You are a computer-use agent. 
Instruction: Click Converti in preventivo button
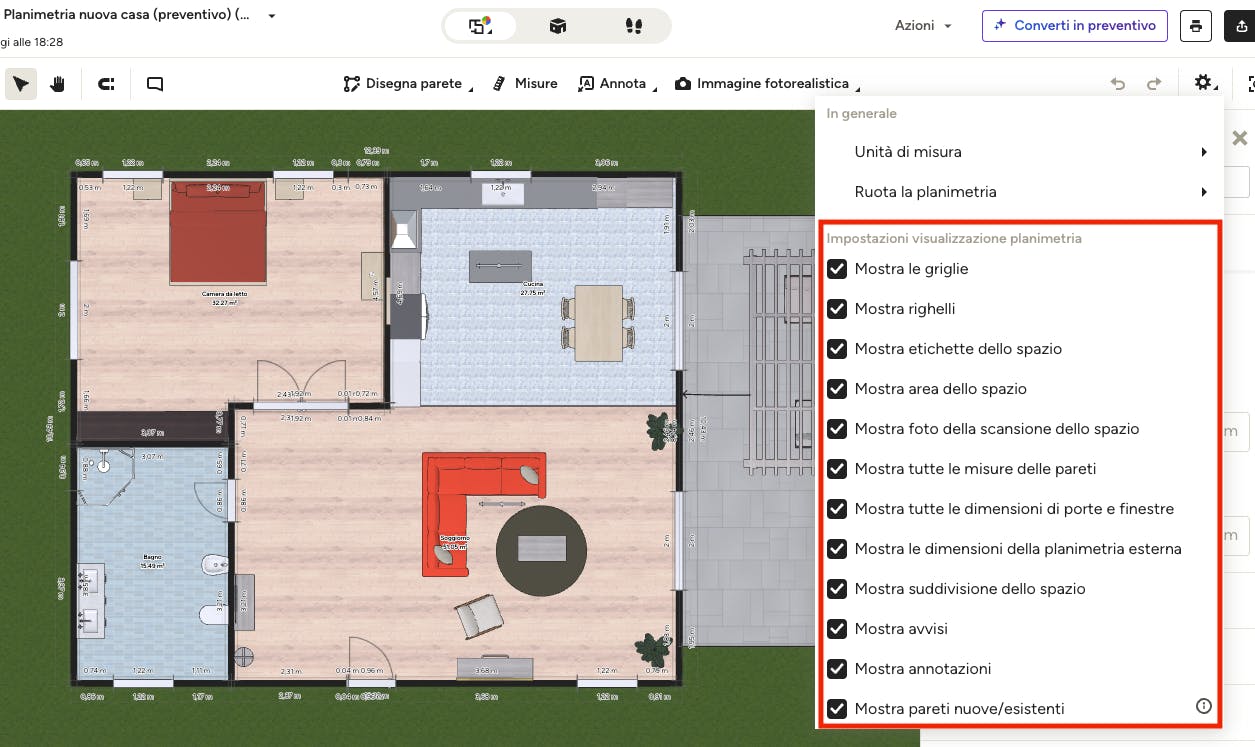pos(1075,26)
